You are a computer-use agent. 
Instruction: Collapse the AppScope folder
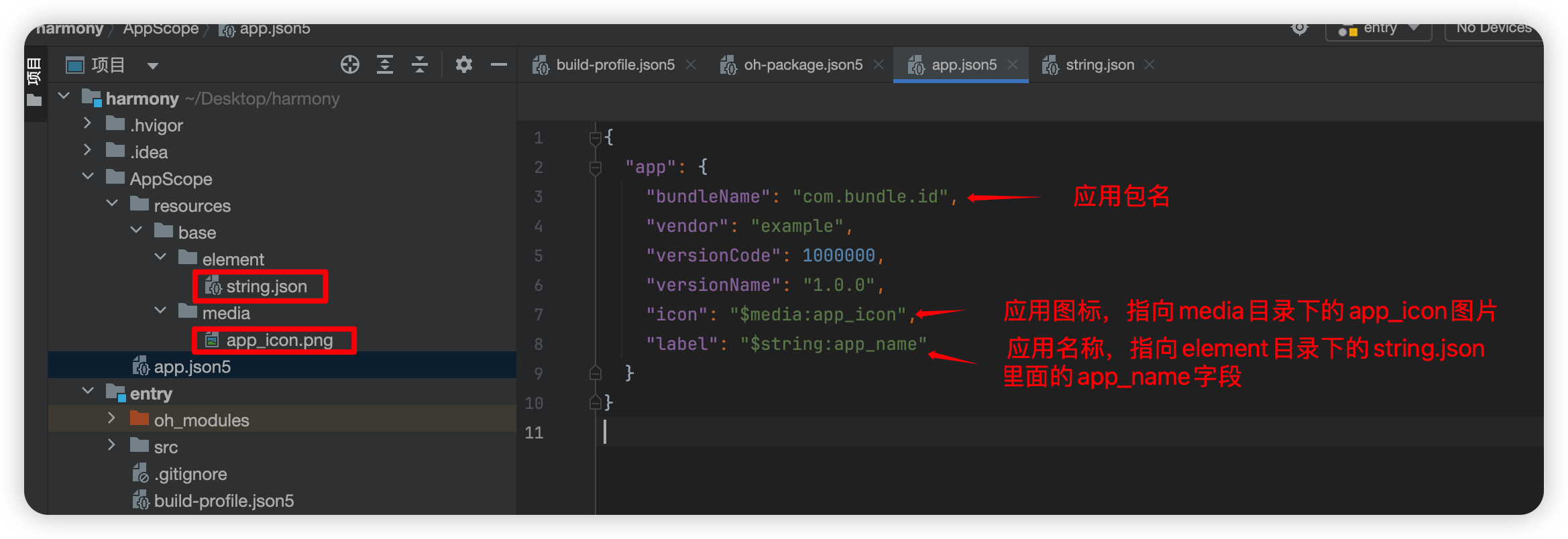click(x=88, y=178)
